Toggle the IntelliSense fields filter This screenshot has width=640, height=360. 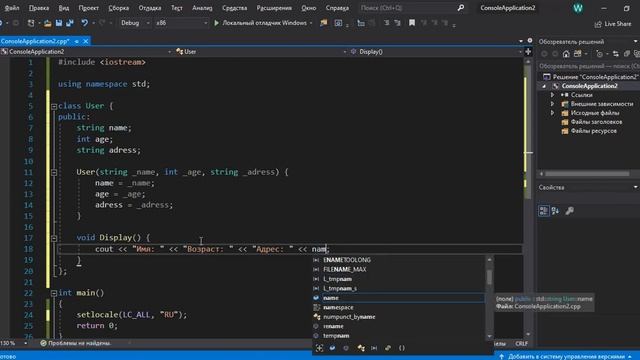pos(332,348)
